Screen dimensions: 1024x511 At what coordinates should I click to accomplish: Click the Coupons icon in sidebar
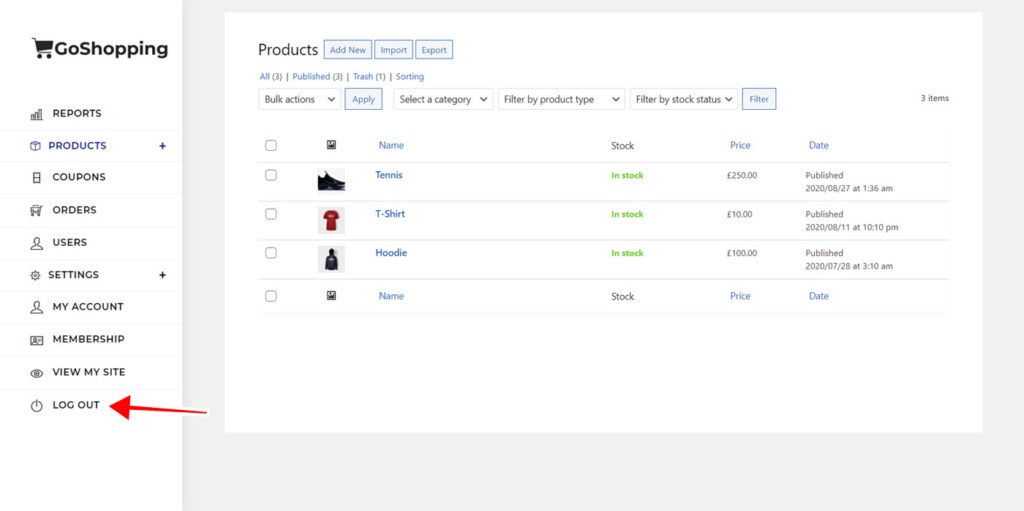(37, 178)
